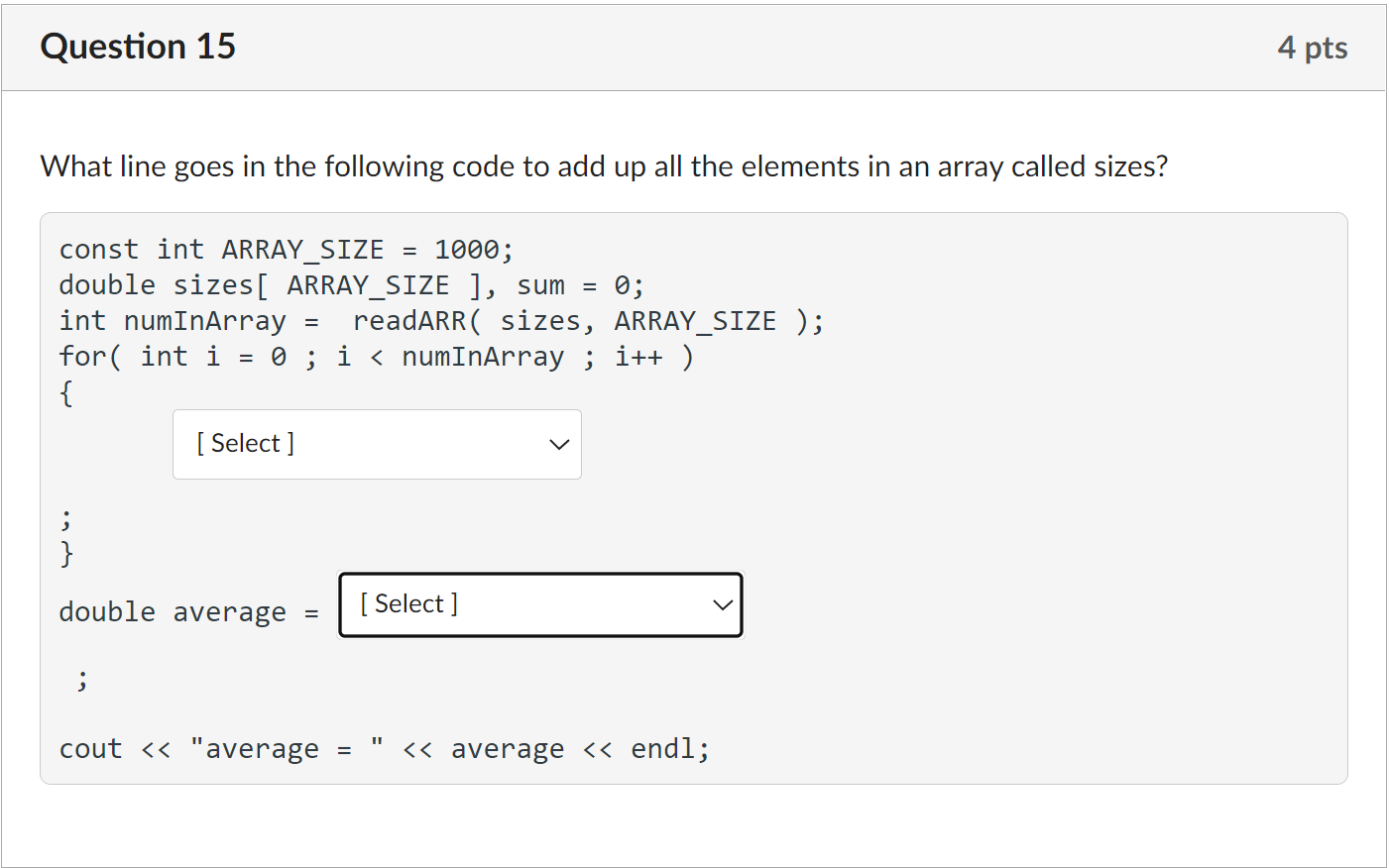The height and width of the screenshot is (868, 1389).
Task: Click the semicolon below the average dropdown
Action: point(82,679)
